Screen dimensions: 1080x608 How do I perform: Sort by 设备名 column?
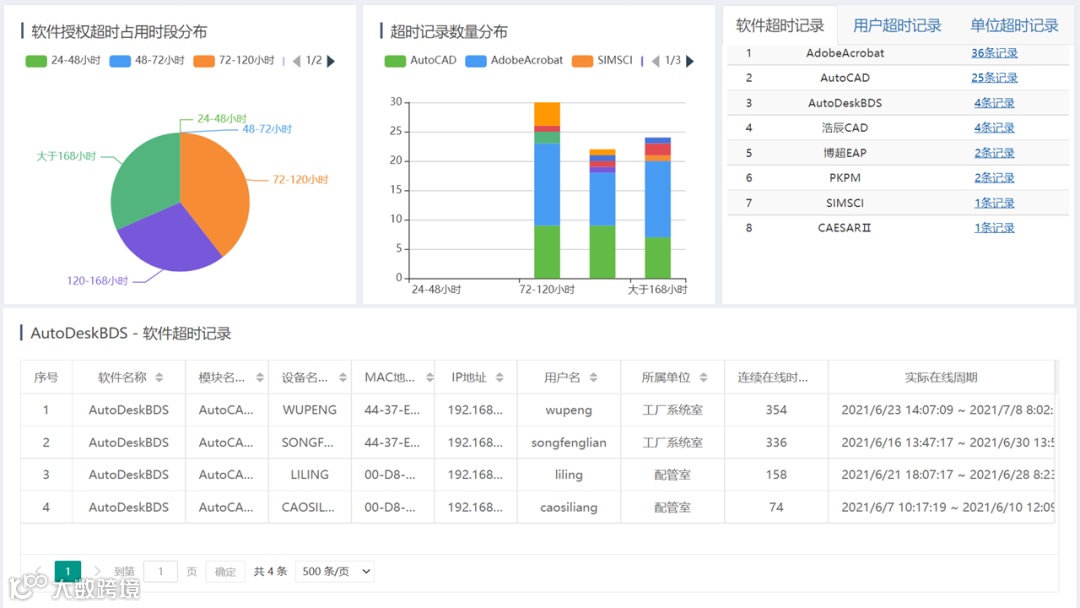[x=342, y=377]
